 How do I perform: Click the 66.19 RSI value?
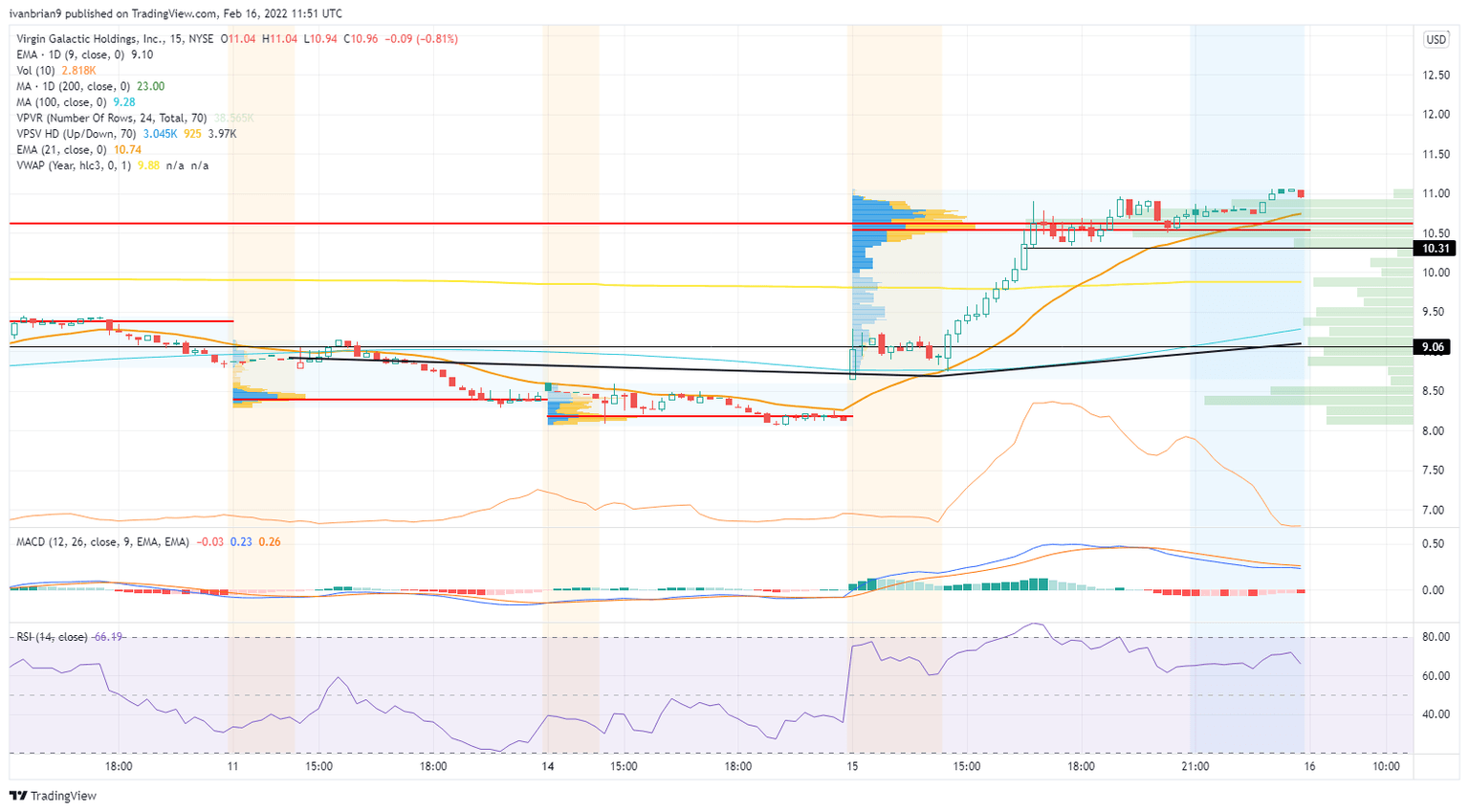tap(108, 637)
